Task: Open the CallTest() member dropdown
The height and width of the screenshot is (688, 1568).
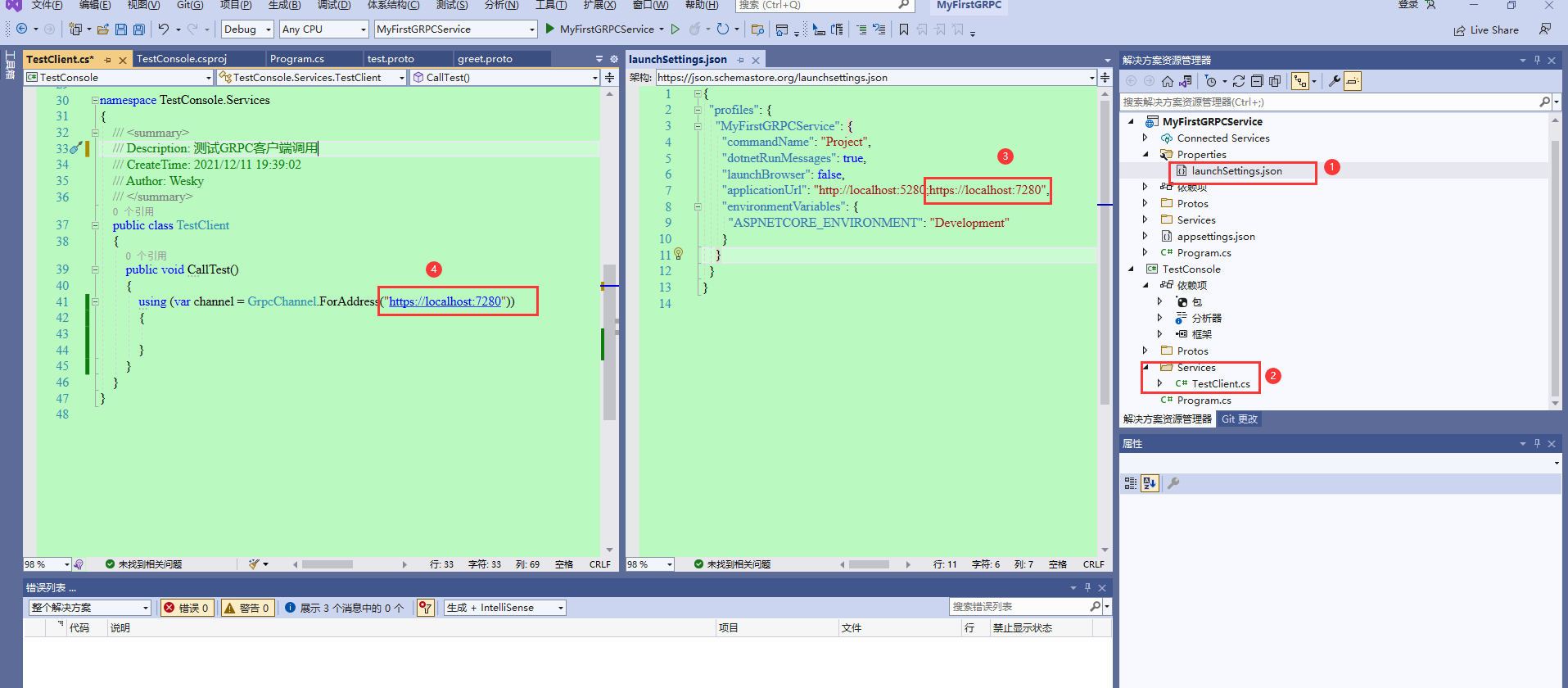Action: pyautogui.click(x=506, y=78)
